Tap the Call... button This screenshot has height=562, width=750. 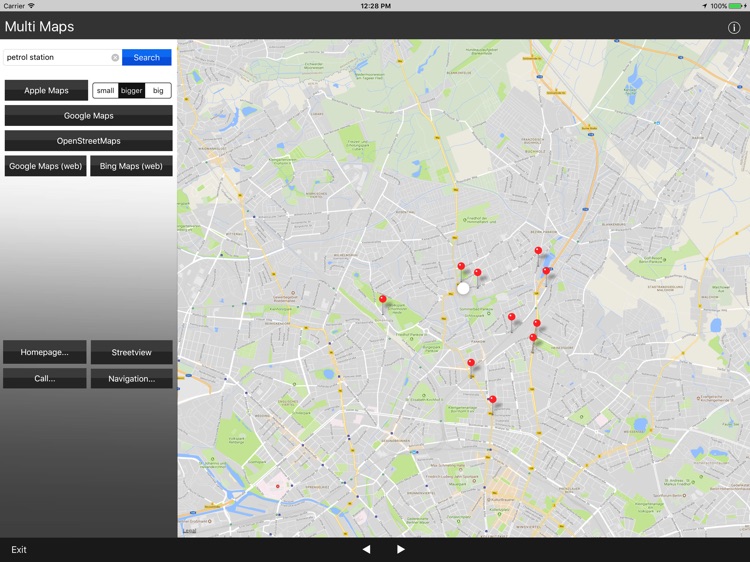click(44, 378)
